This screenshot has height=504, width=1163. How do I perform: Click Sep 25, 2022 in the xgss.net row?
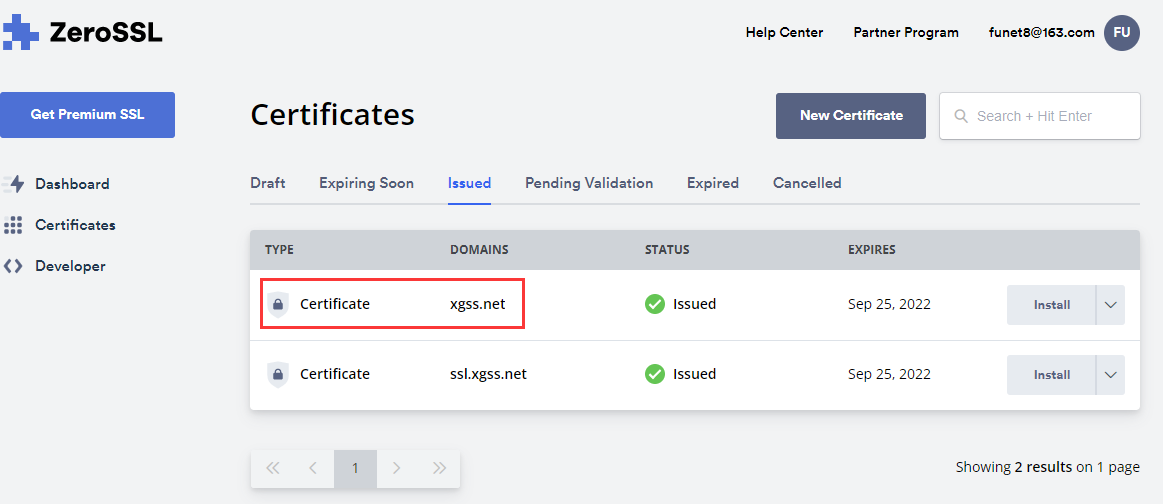pos(889,304)
